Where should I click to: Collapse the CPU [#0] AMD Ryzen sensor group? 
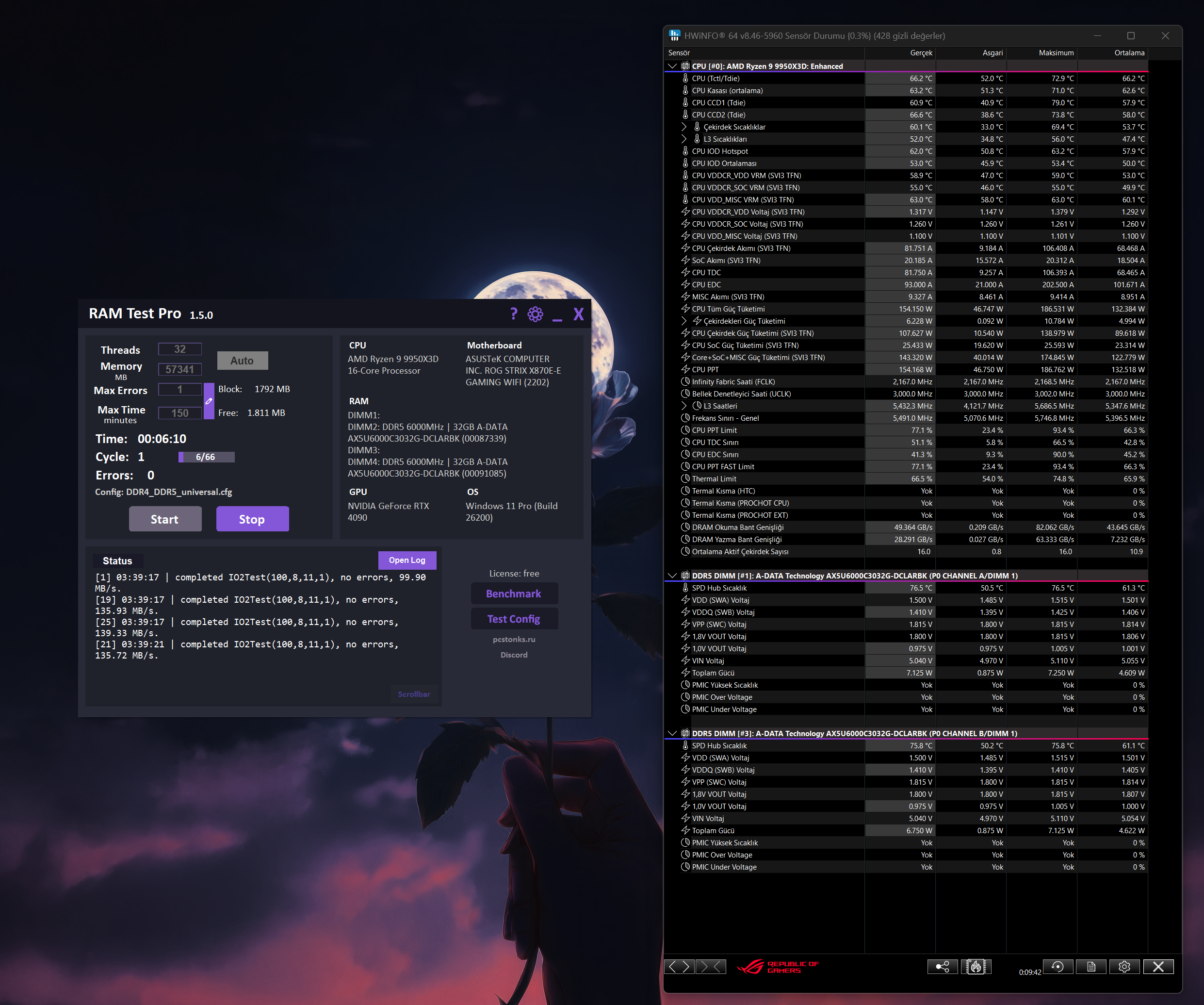coord(672,66)
